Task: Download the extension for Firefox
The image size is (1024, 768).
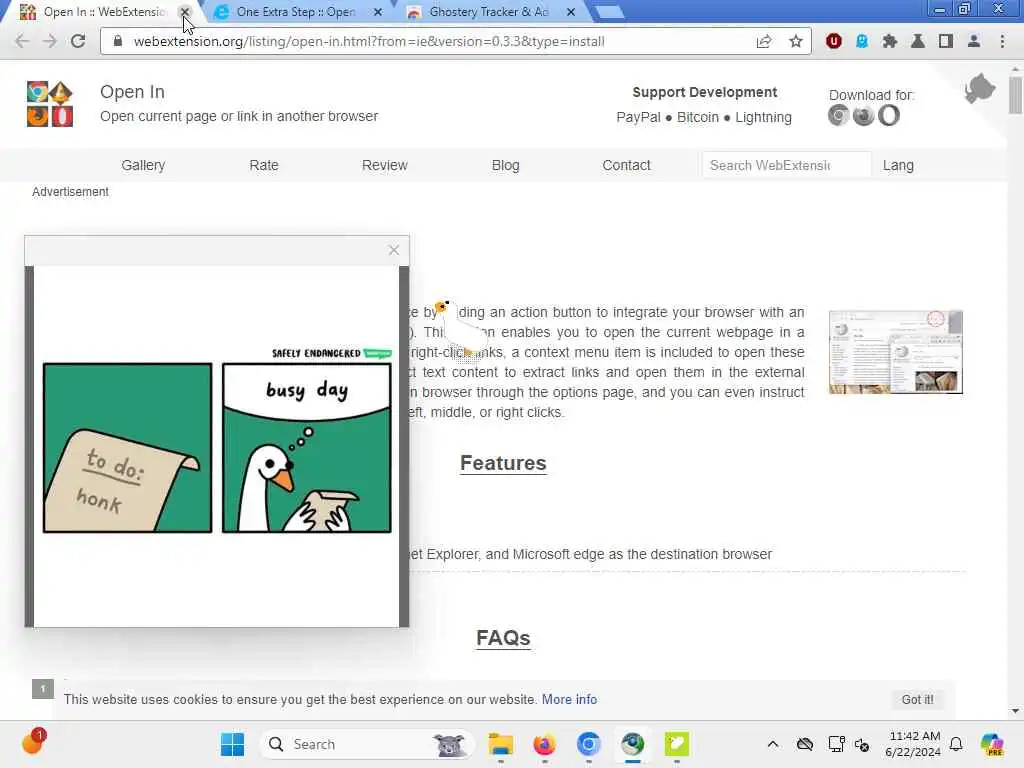Action: point(863,116)
